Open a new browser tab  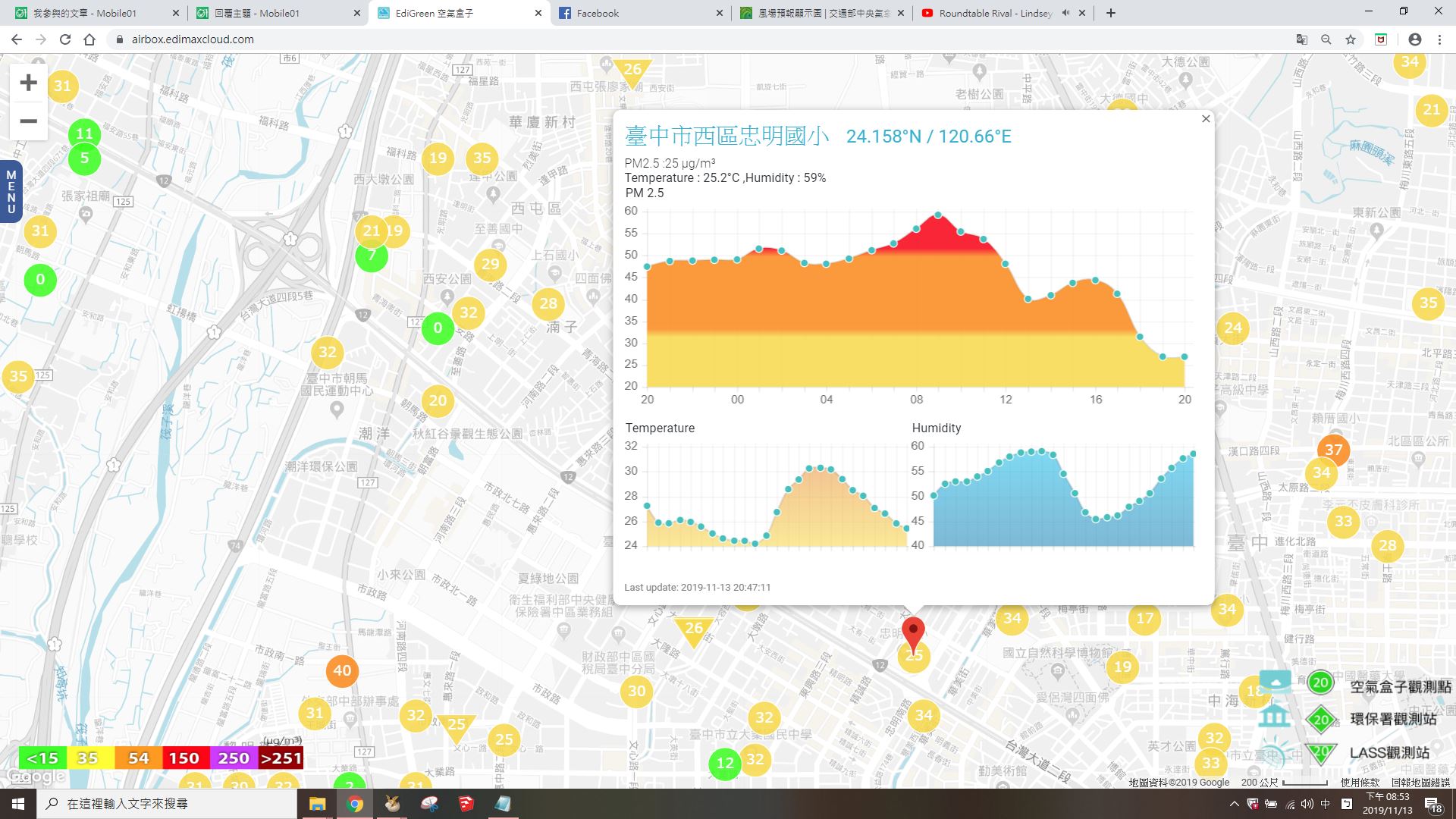click(1110, 13)
